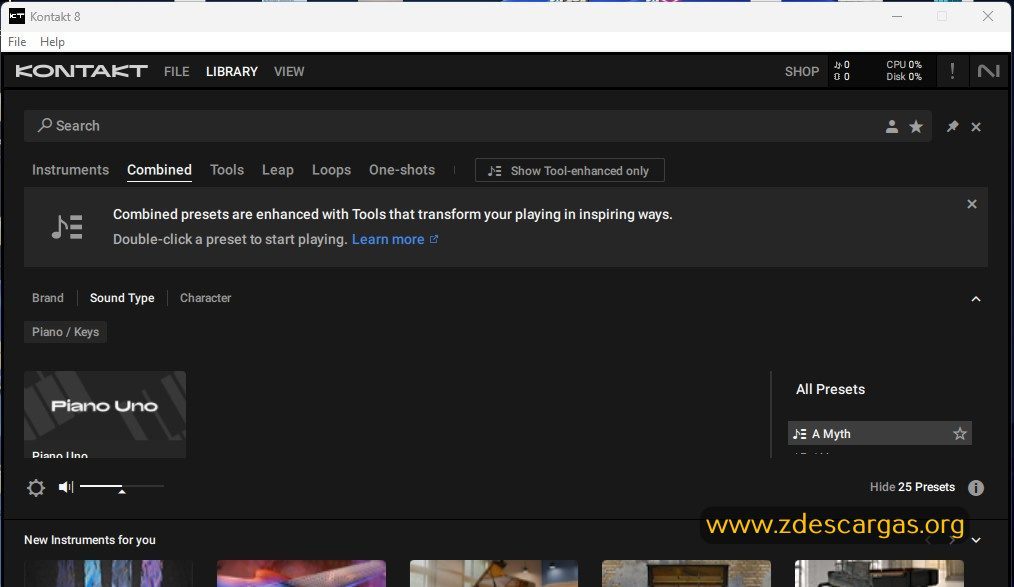Click the All Presets heading
This screenshot has width=1014, height=587.
pos(830,389)
